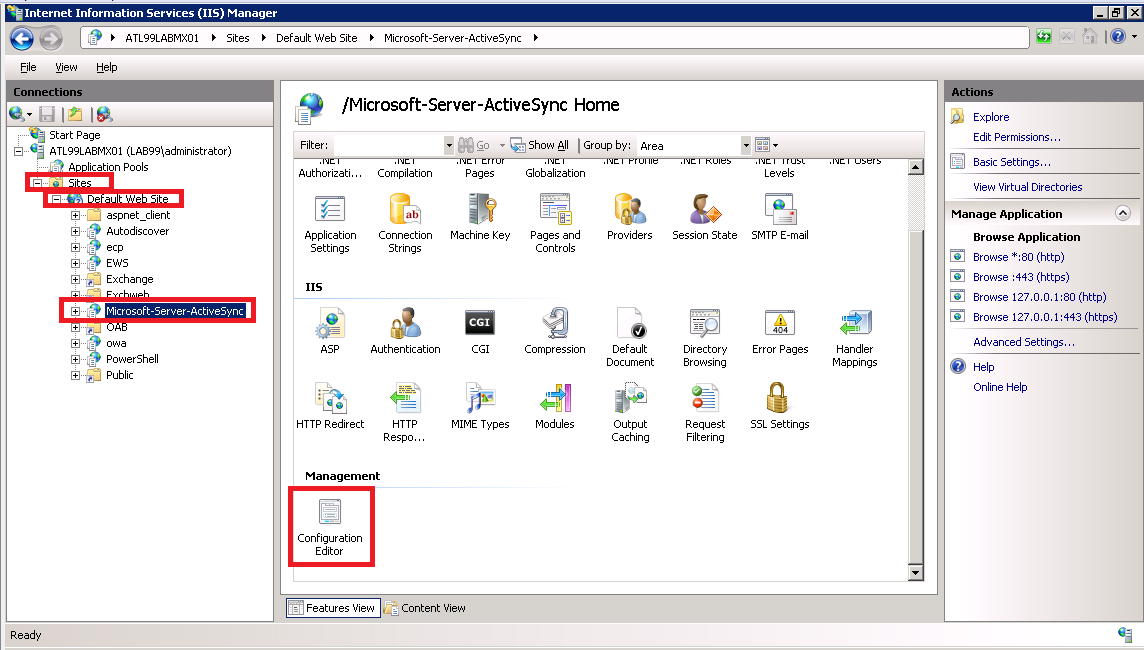The height and width of the screenshot is (650, 1144).
Task: Select the owa tree item
Action: (x=116, y=344)
